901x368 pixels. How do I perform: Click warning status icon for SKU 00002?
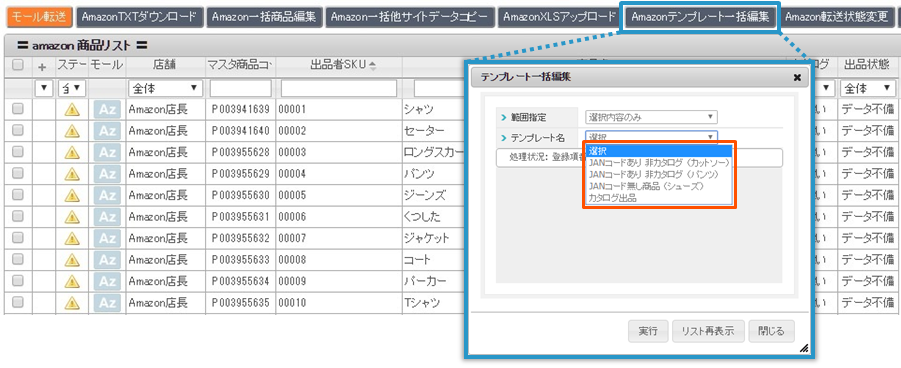pos(72,131)
